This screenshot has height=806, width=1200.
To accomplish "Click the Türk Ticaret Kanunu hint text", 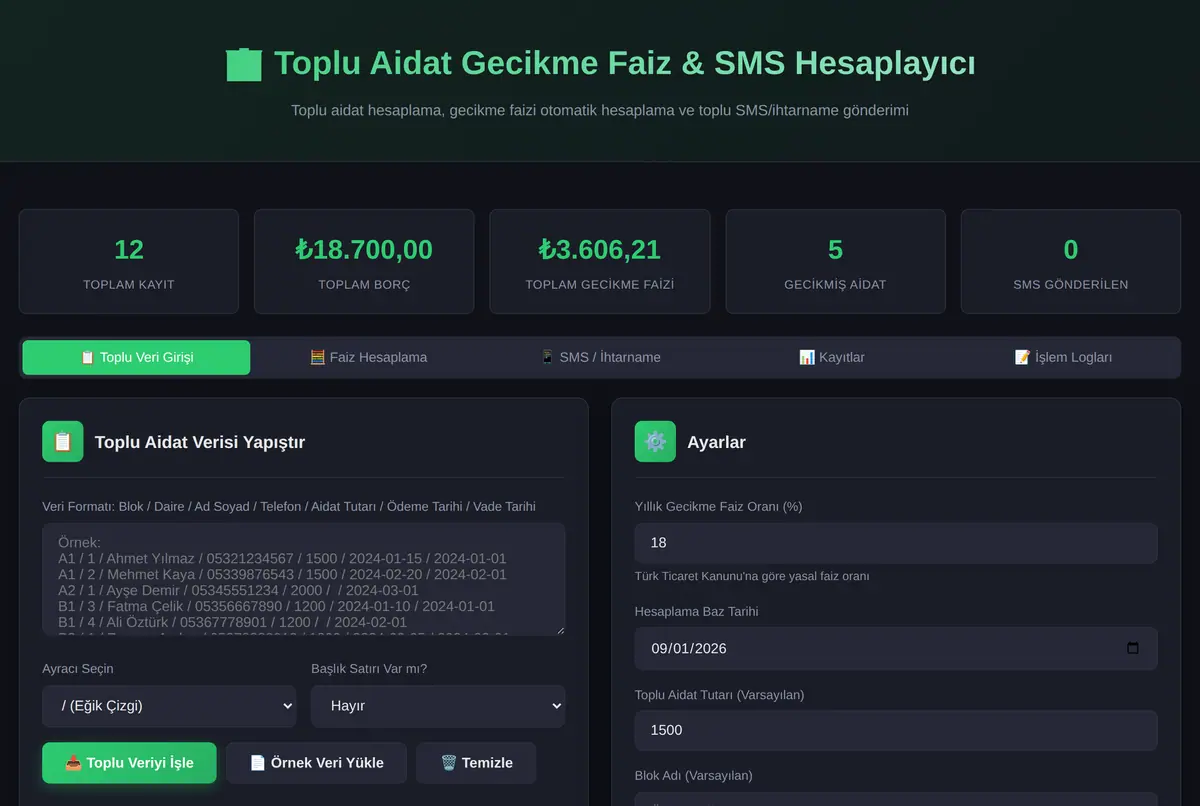I will pos(752,576).
